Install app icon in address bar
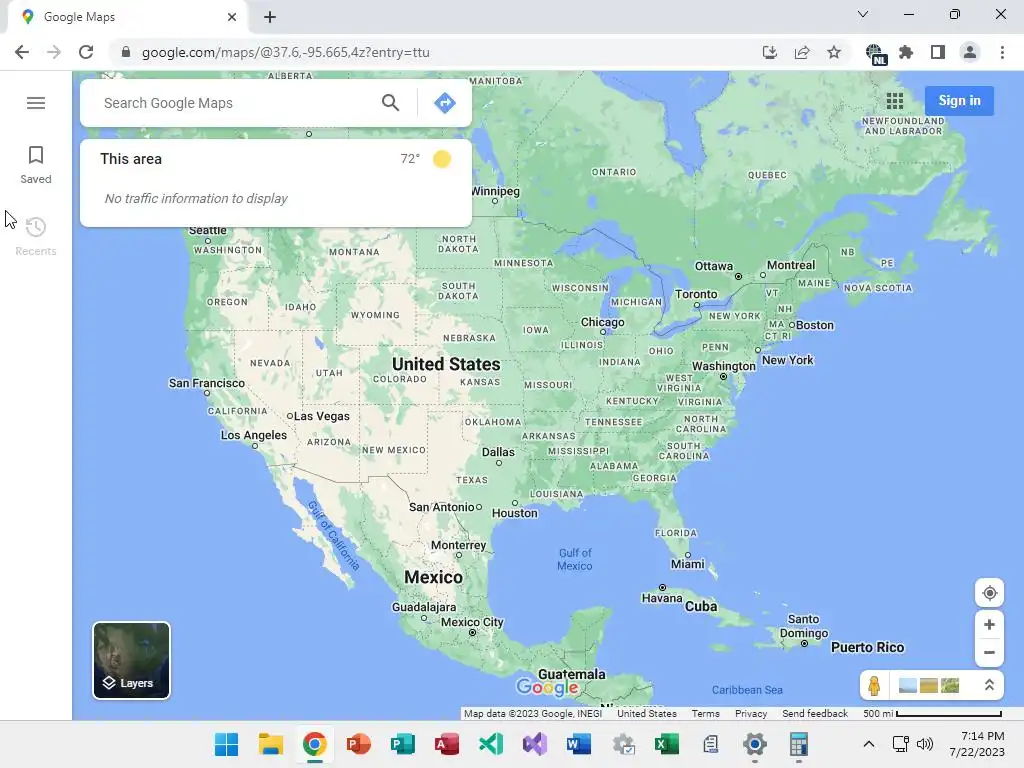This screenshot has height=768, width=1024. [x=770, y=52]
